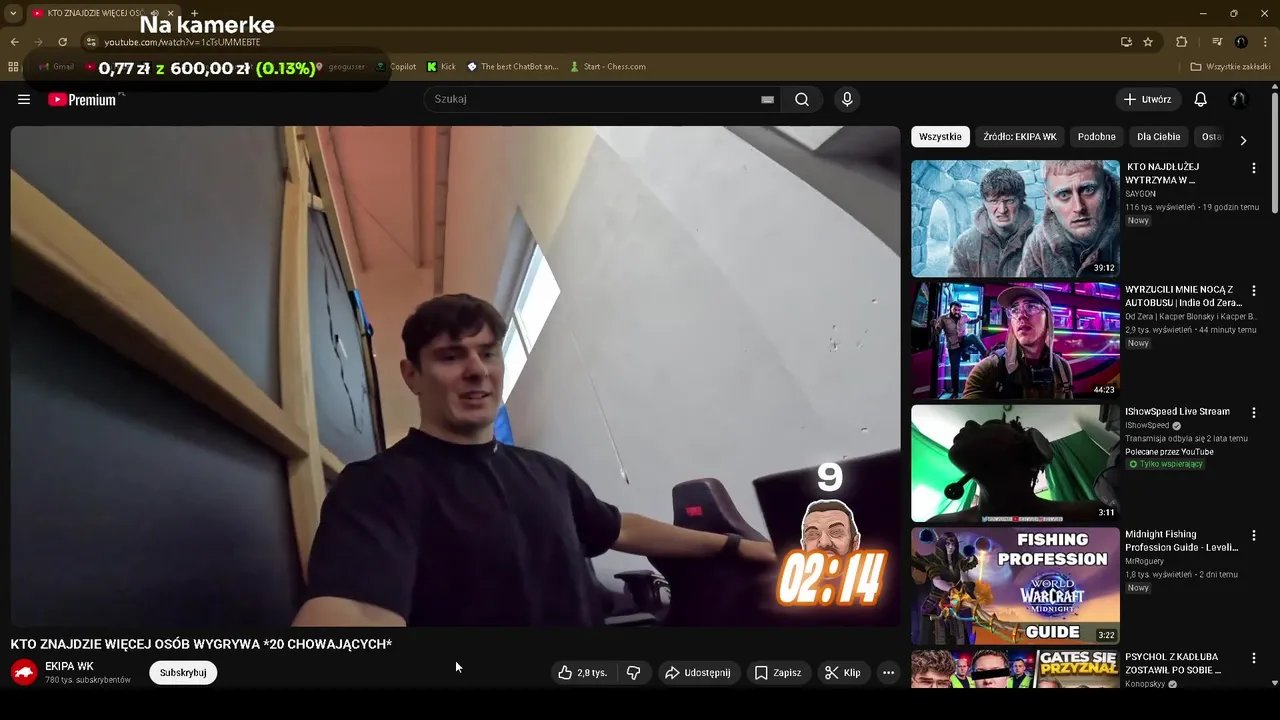Click the on-screen keyboard icon in search box

coord(767,99)
